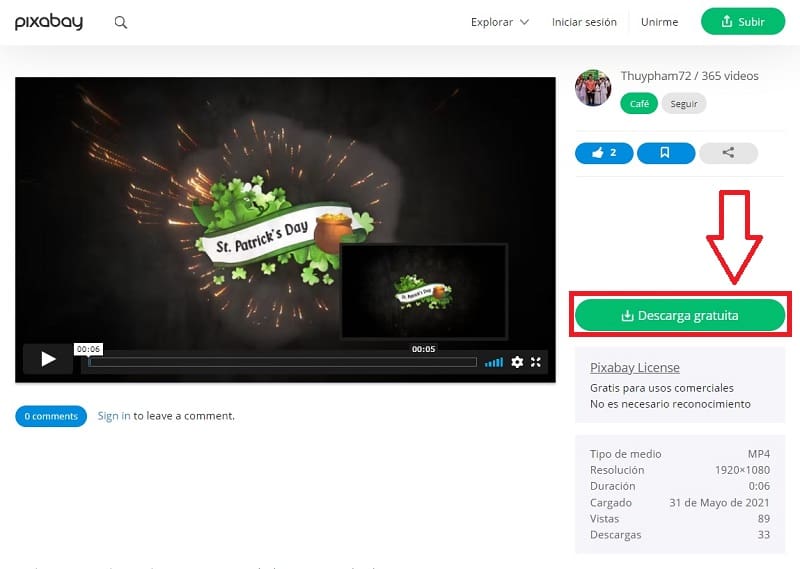Adjust the video volume bars
800x569 pixels.
click(x=493, y=362)
